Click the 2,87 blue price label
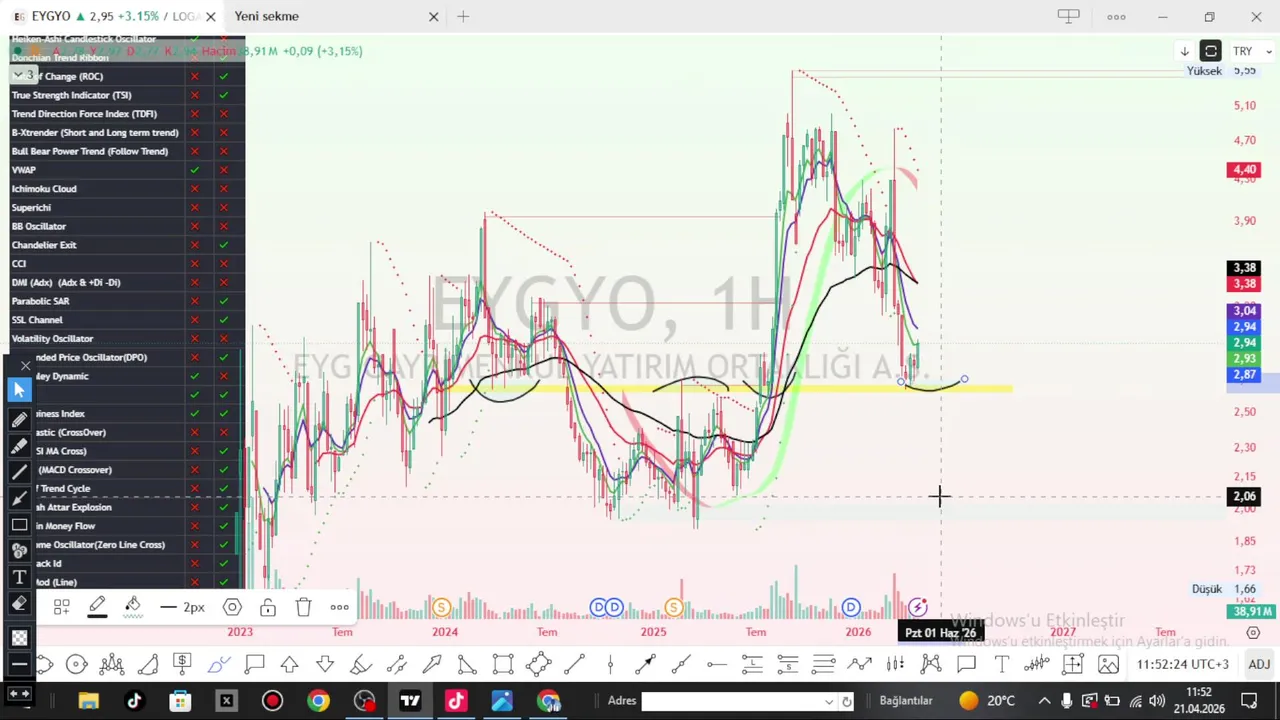 pos(1244,375)
